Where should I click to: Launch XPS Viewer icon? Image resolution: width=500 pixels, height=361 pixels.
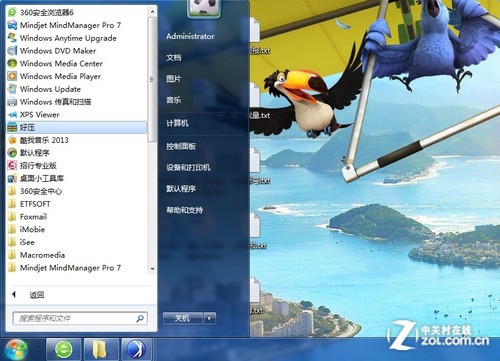pos(12,114)
